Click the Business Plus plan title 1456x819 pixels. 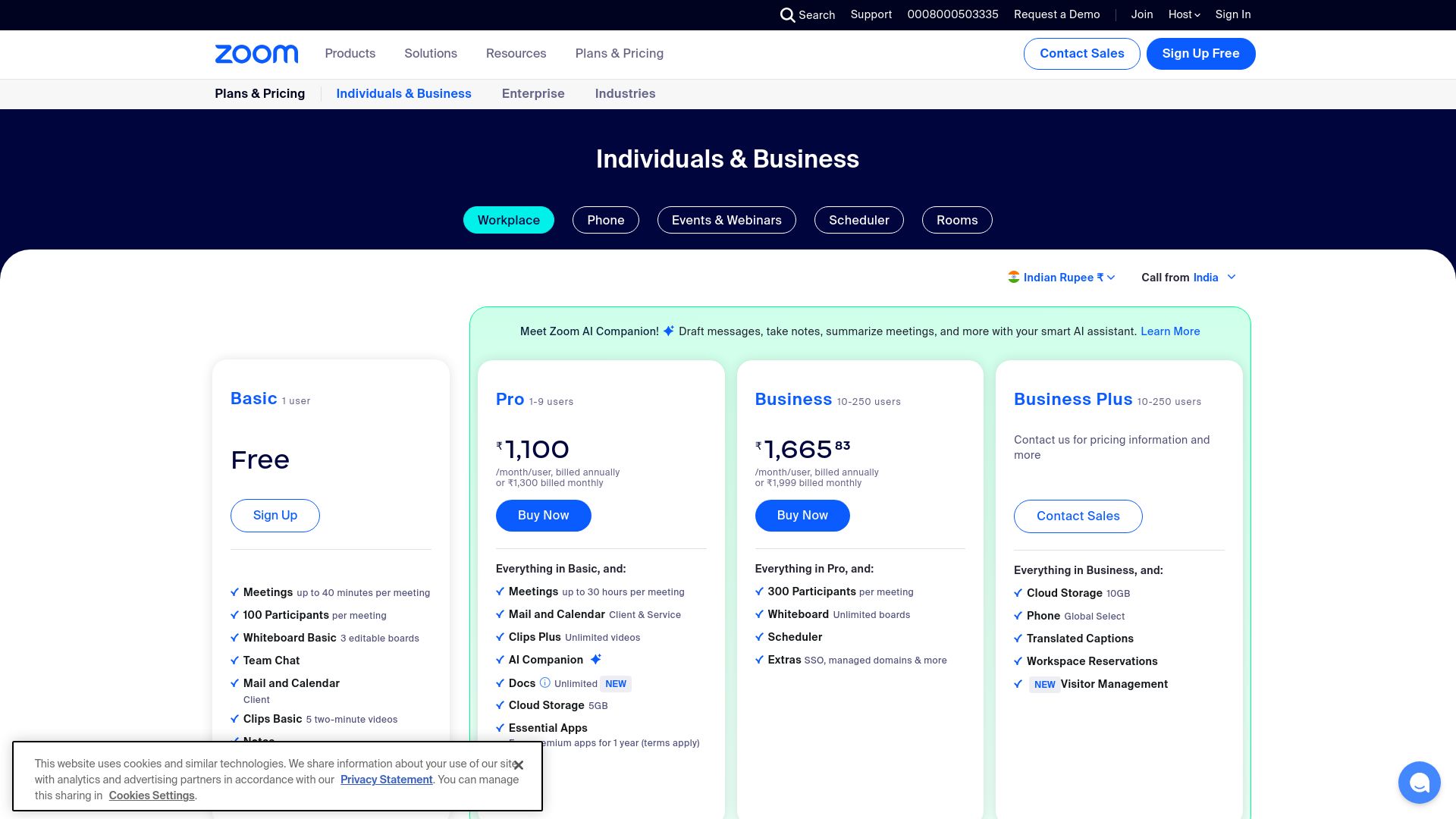(1073, 400)
